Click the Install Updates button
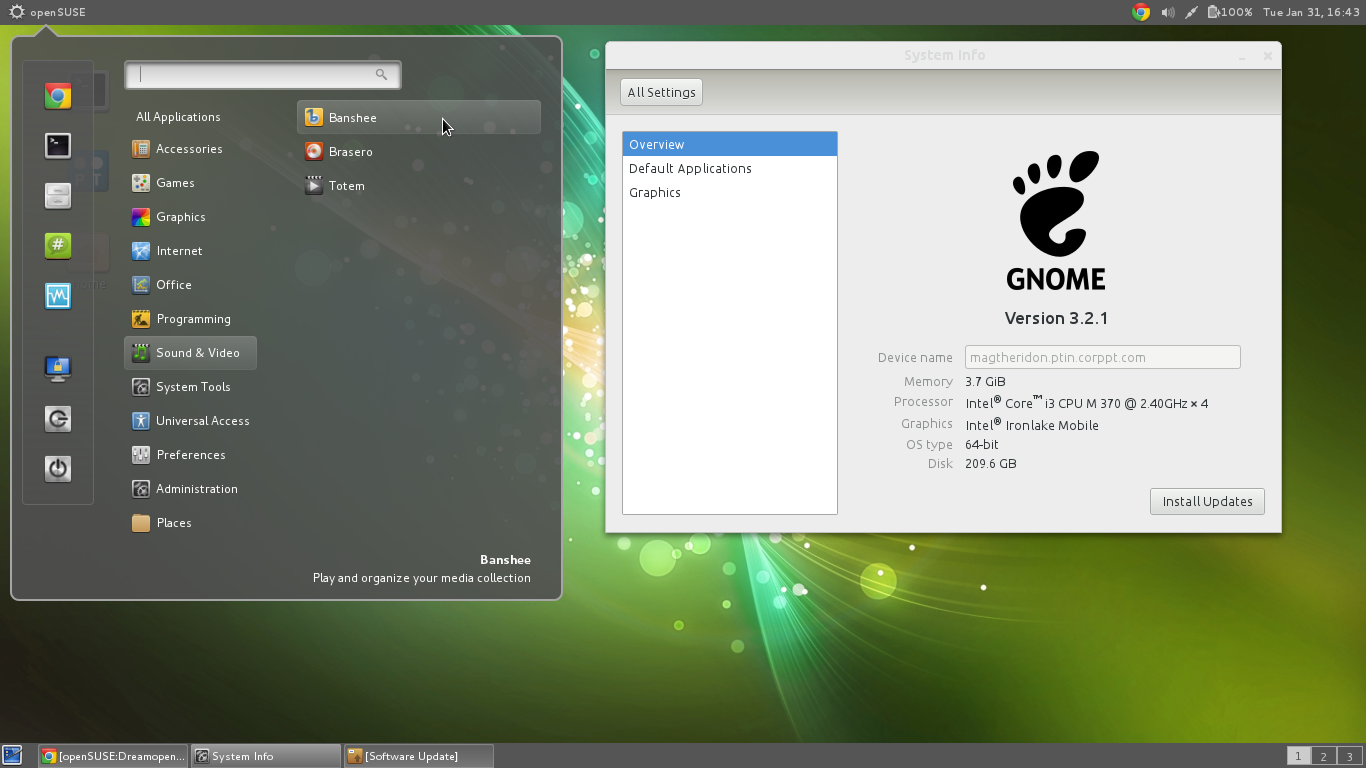The width and height of the screenshot is (1366, 768). [1207, 501]
